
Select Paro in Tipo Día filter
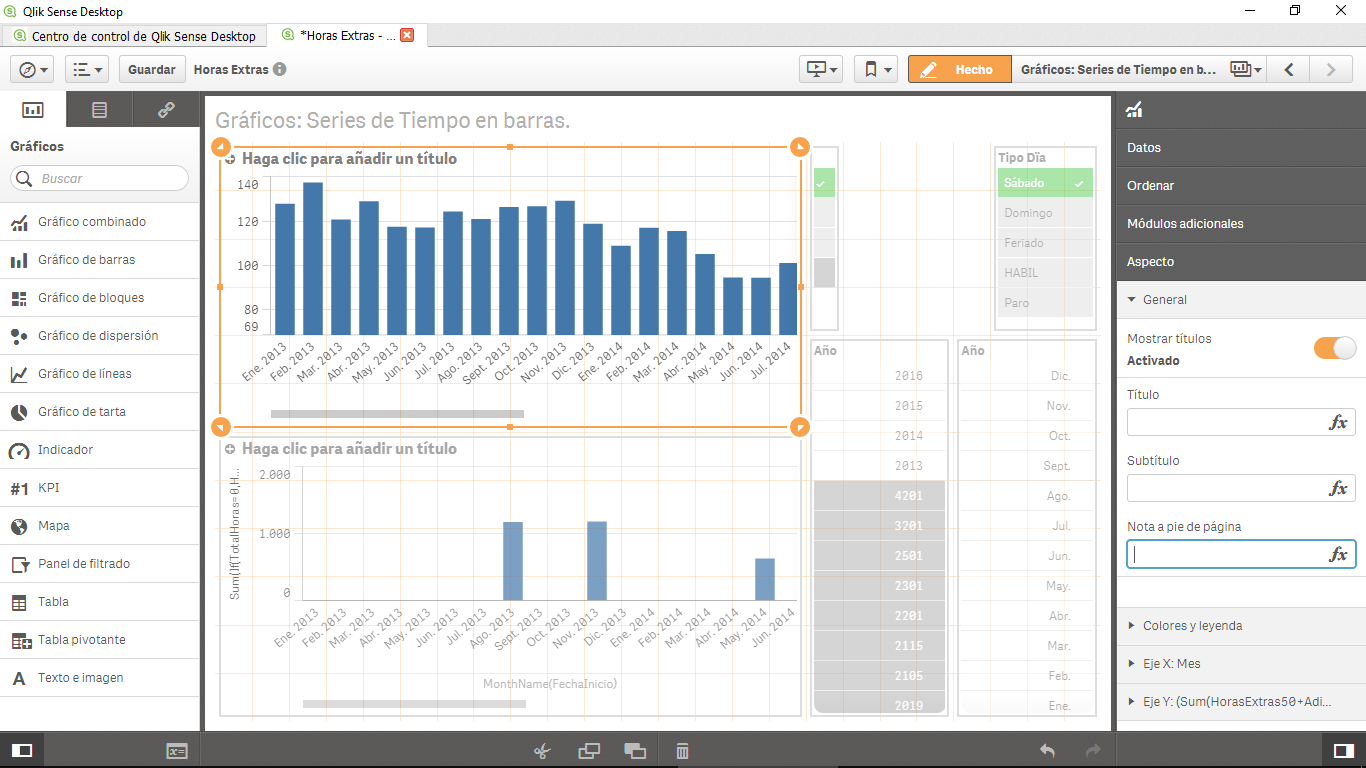click(1045, 303)
